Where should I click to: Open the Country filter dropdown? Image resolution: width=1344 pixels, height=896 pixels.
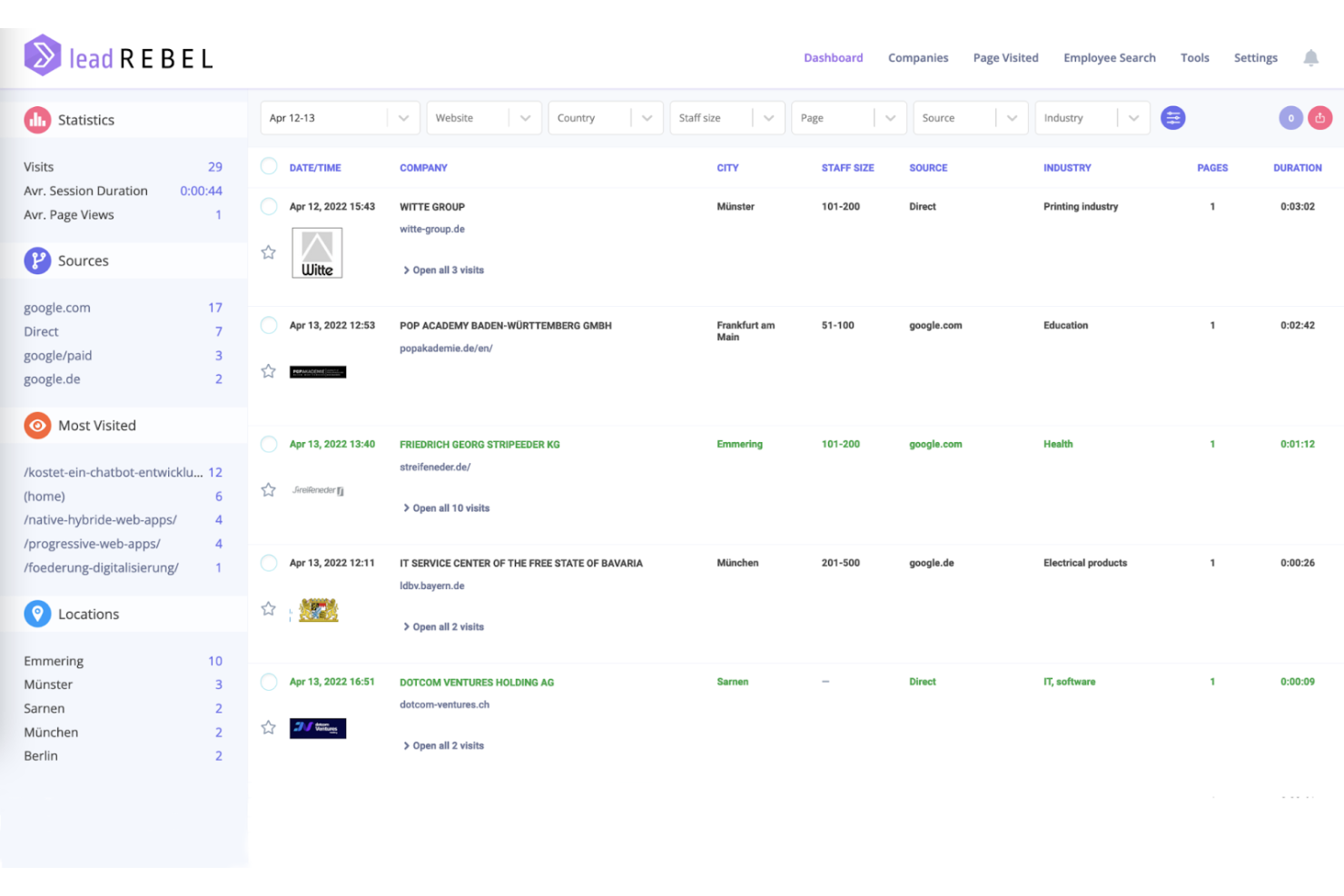pyautogui.click(x=606, y=118)
